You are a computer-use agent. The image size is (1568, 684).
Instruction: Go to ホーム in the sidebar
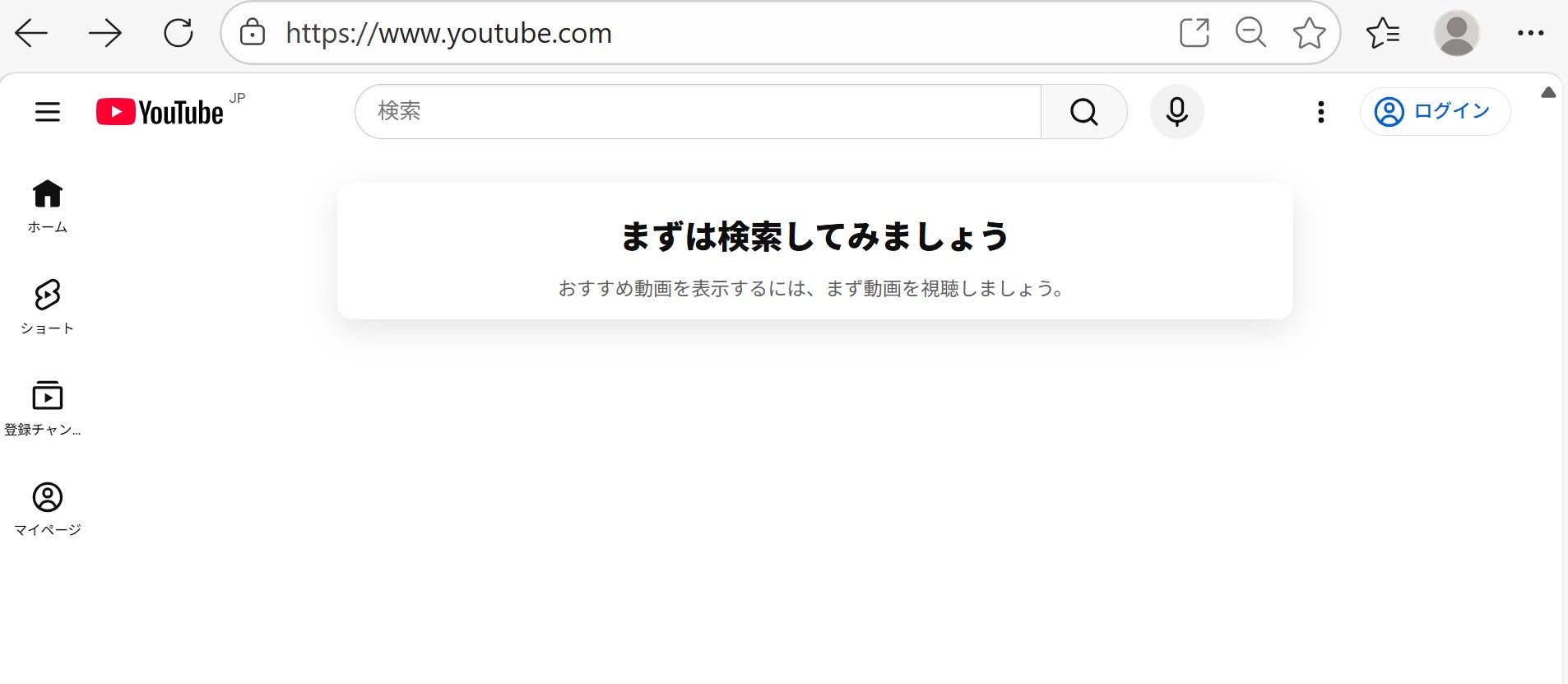coord(48,207)
